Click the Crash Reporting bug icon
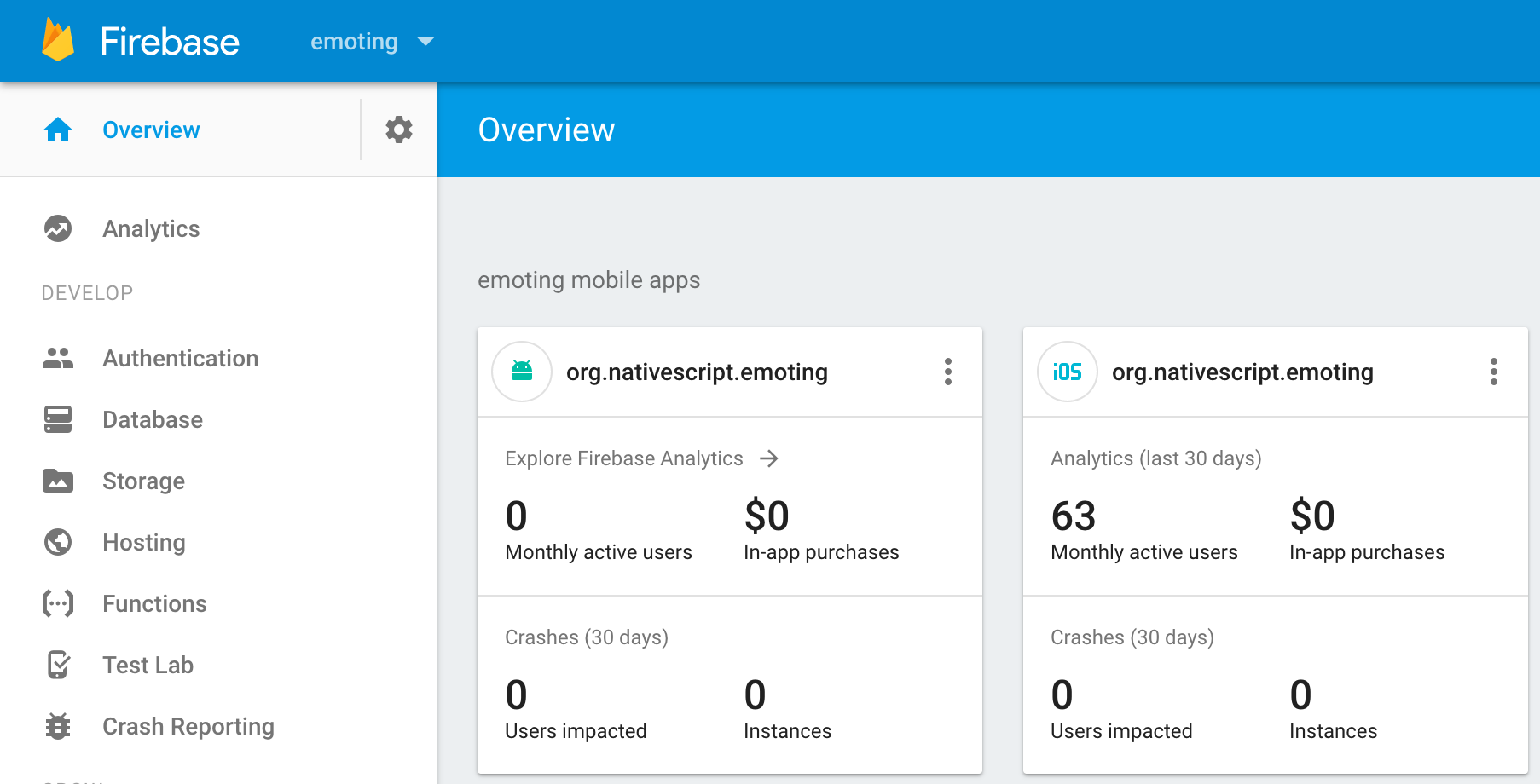Viewport: 1540px width, 784px height. coord(58,726)
